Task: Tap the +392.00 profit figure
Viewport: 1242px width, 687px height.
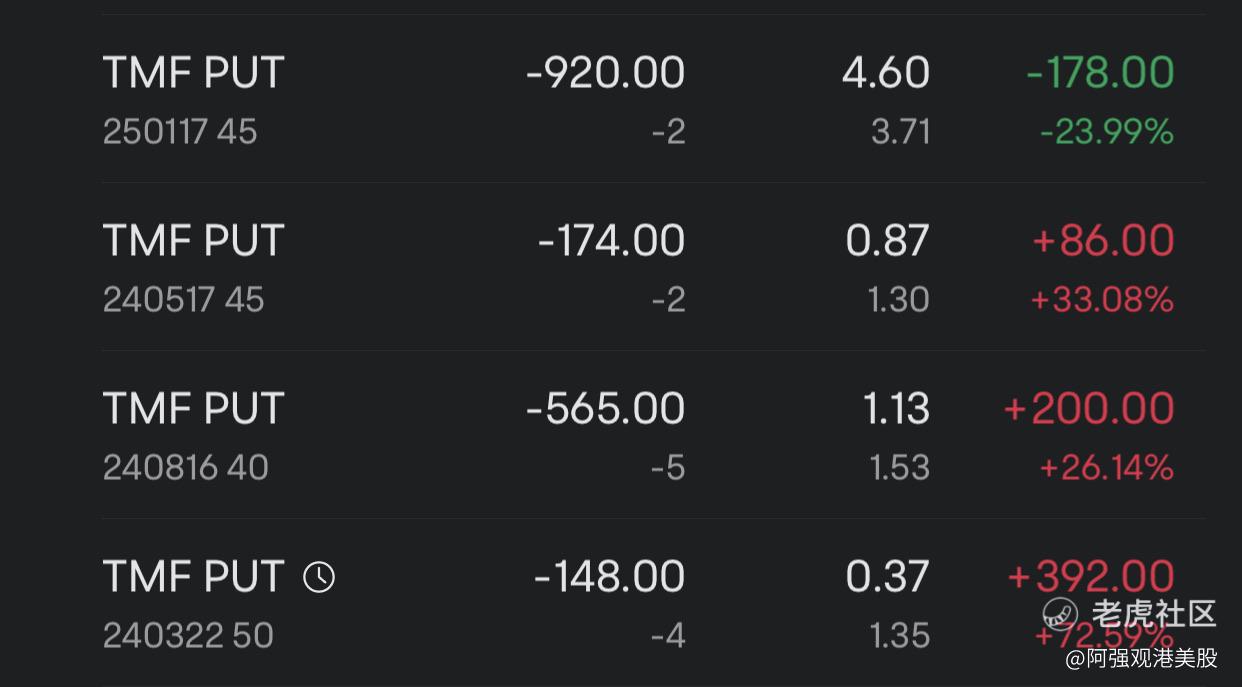Action: [1091, 577]
